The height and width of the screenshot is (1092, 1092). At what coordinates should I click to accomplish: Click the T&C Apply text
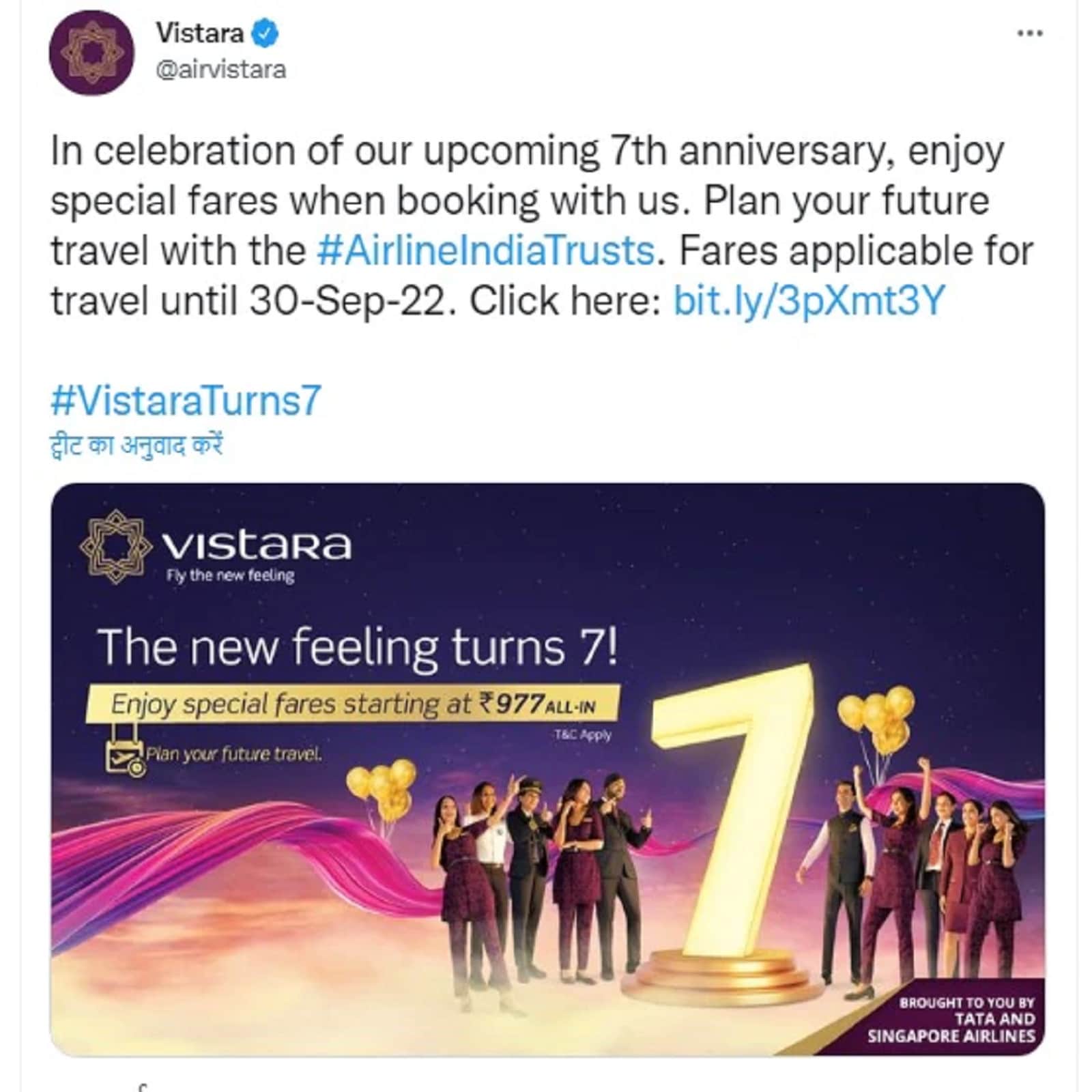tap(583, 735)
